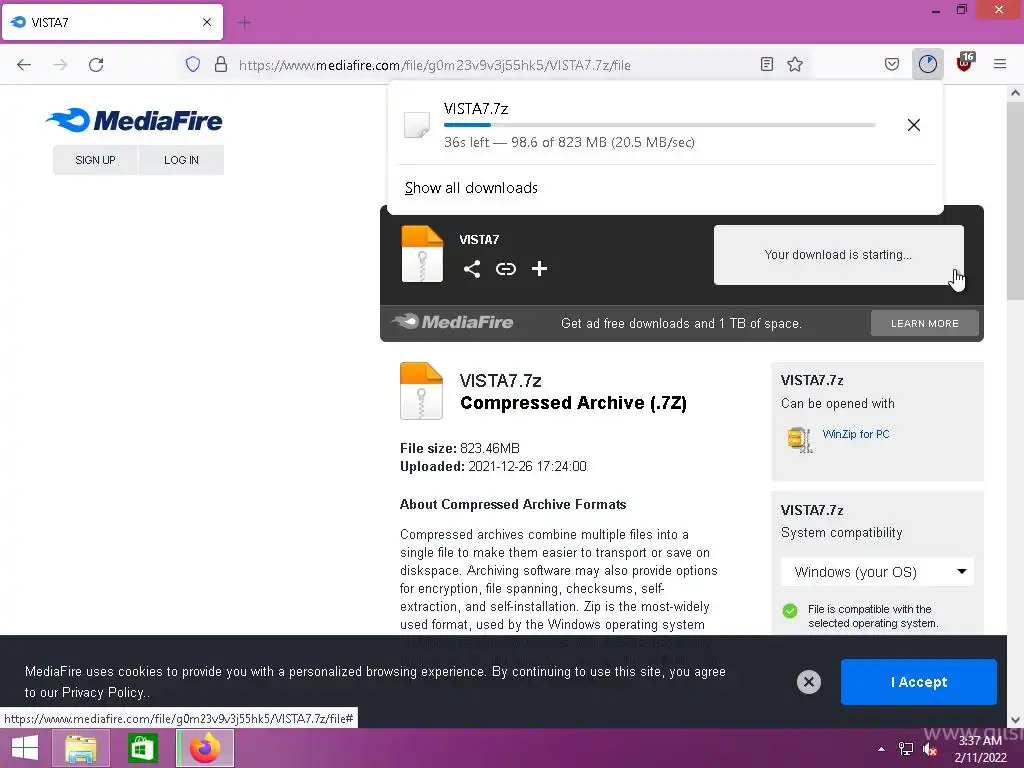Viewport: 1024px width, 768px height.
Task: Click the MediaFire logo at top left
Action: point(134,120)
